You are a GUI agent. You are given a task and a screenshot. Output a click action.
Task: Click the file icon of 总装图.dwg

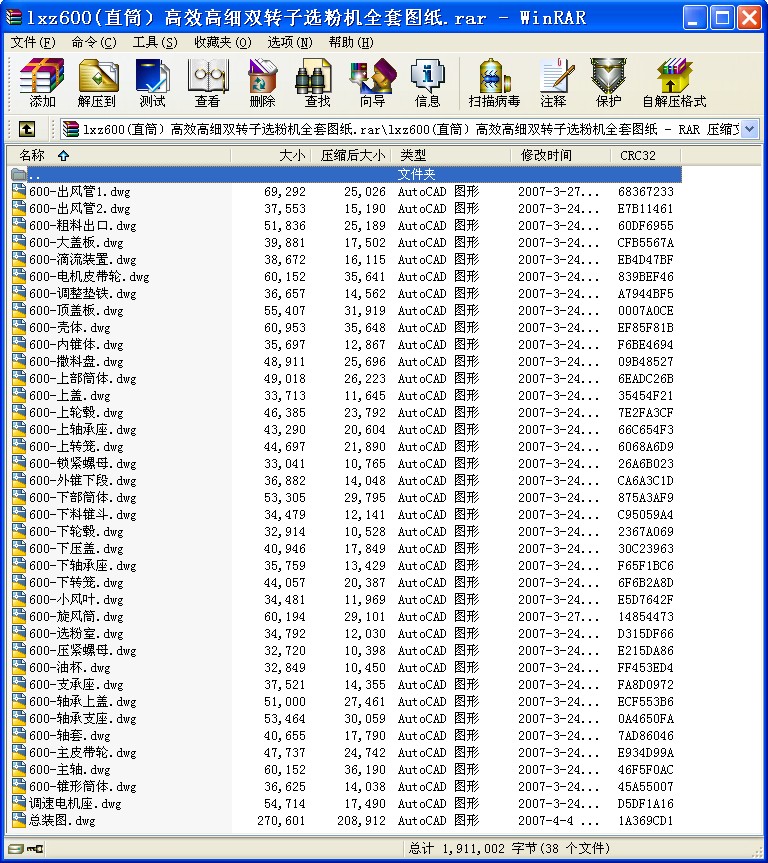[19, 820]
